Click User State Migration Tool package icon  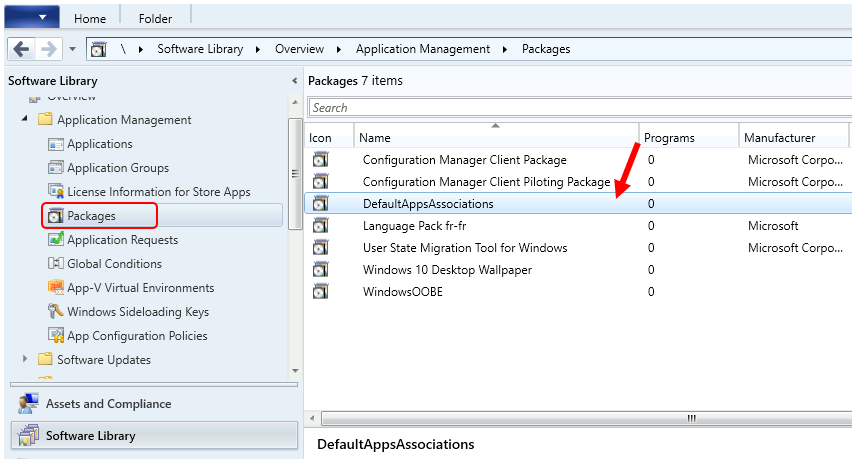320,247
